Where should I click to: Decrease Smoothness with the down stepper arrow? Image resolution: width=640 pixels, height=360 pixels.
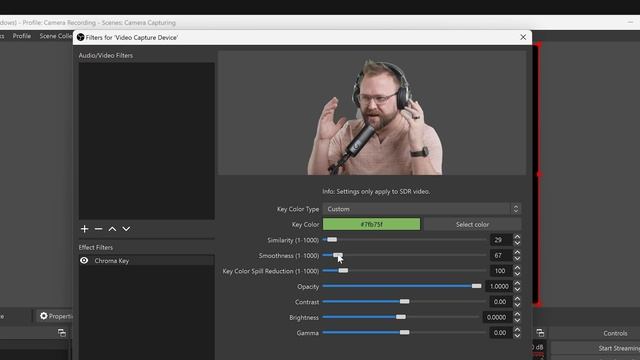517,259
